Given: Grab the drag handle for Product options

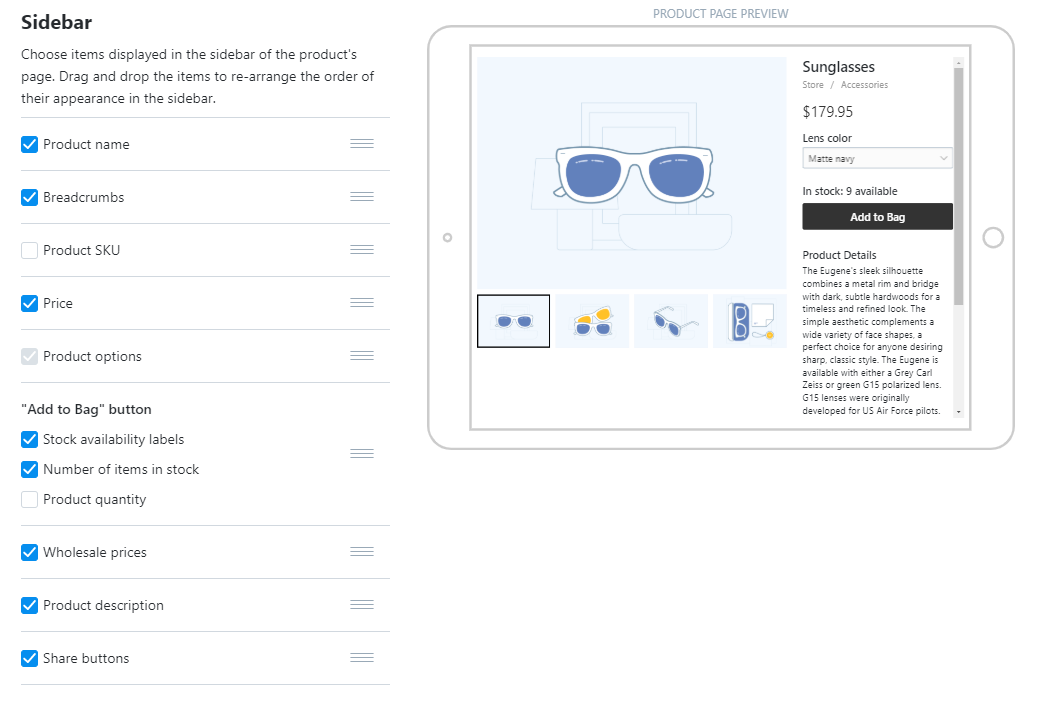Looking at the screenshot, I should coord(362,356).
